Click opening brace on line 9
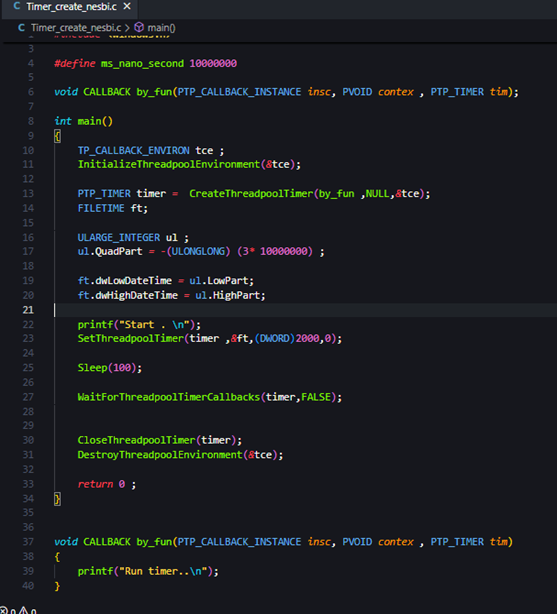557x614 pixels. pos(57,136)
